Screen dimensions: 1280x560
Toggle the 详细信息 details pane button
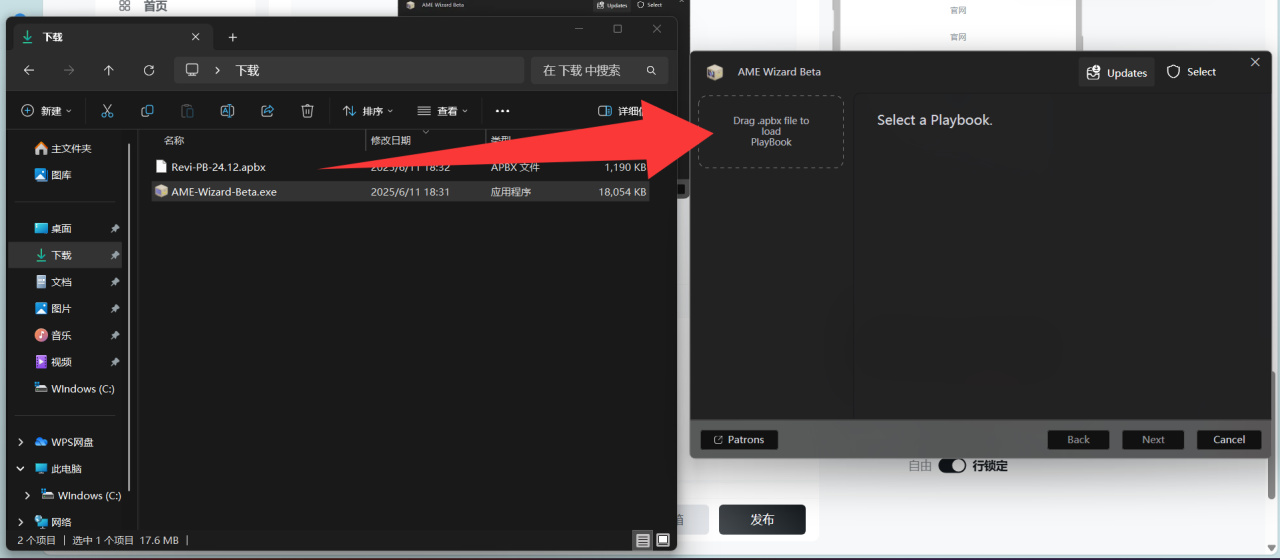pyautogui.click(x=620, y=111)
